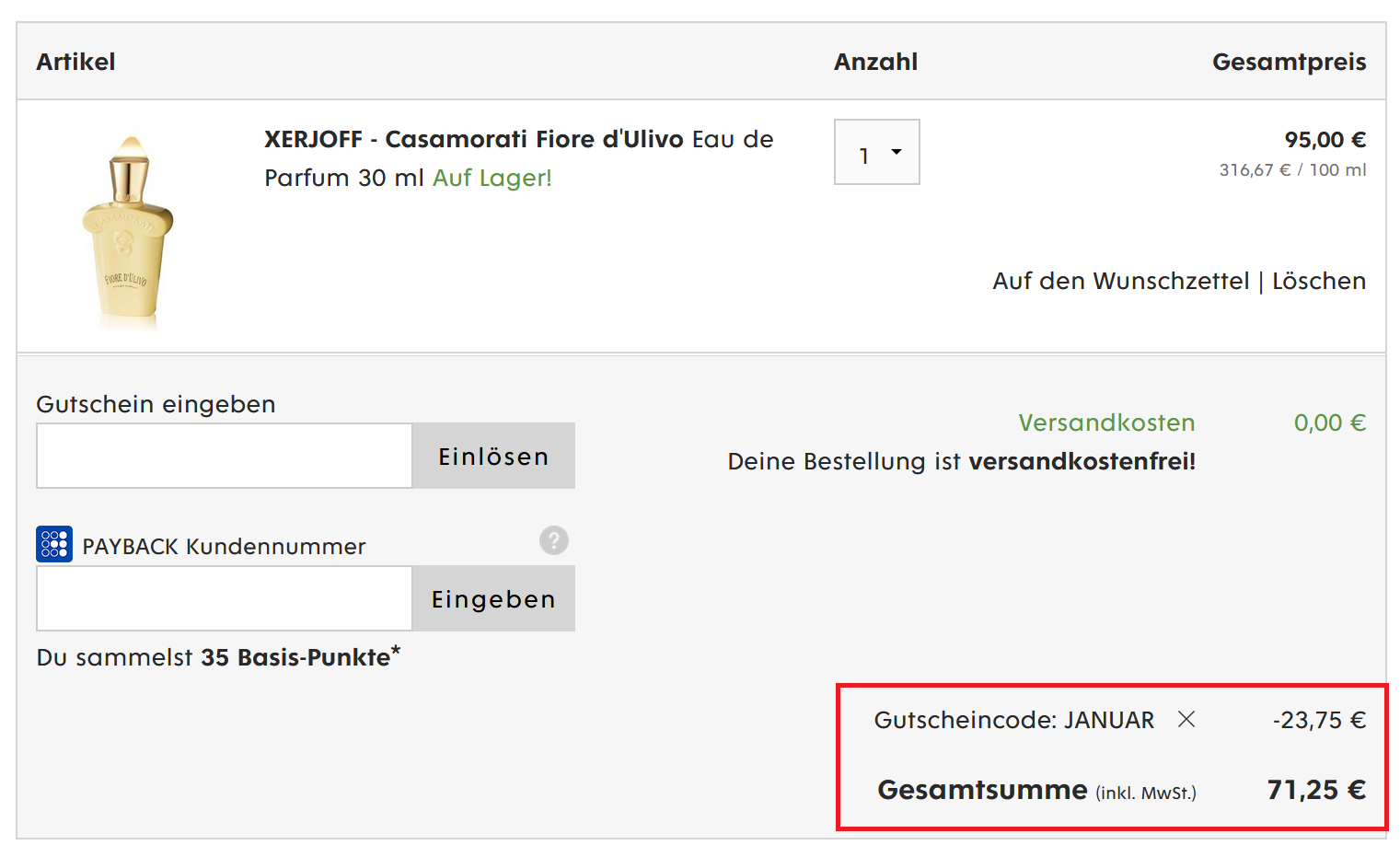Click the green Versandkosten label

tap(1106, 423)
